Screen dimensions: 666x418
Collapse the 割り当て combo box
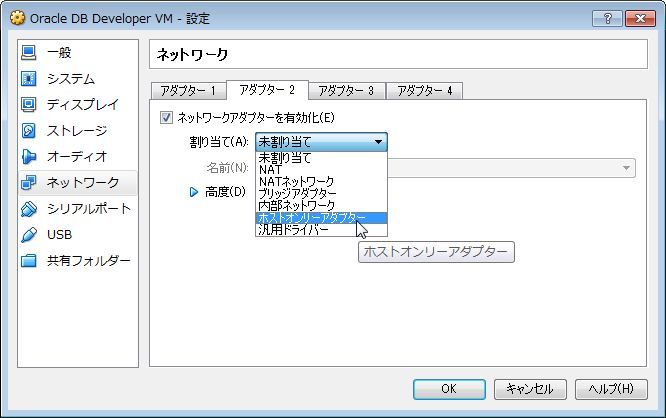point(321,142)
